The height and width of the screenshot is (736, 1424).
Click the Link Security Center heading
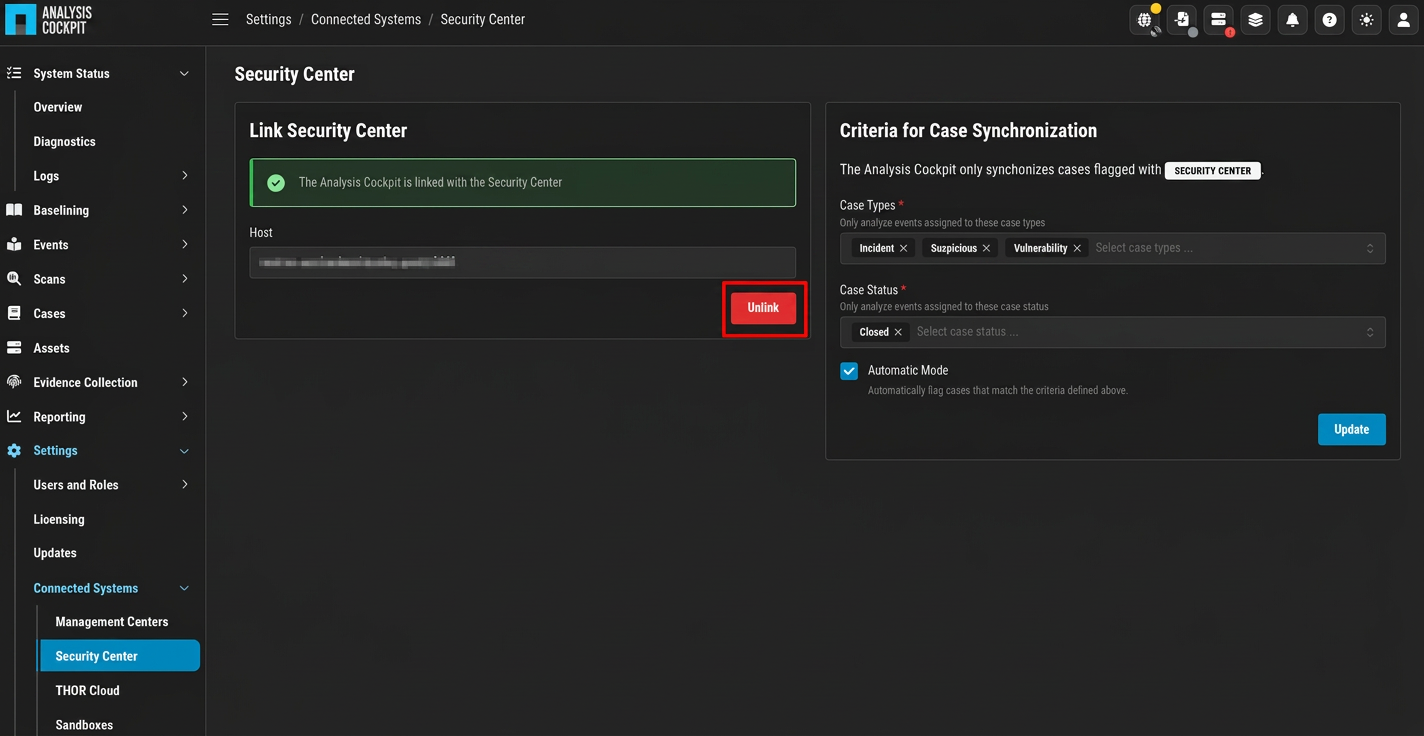coord(328,131)
